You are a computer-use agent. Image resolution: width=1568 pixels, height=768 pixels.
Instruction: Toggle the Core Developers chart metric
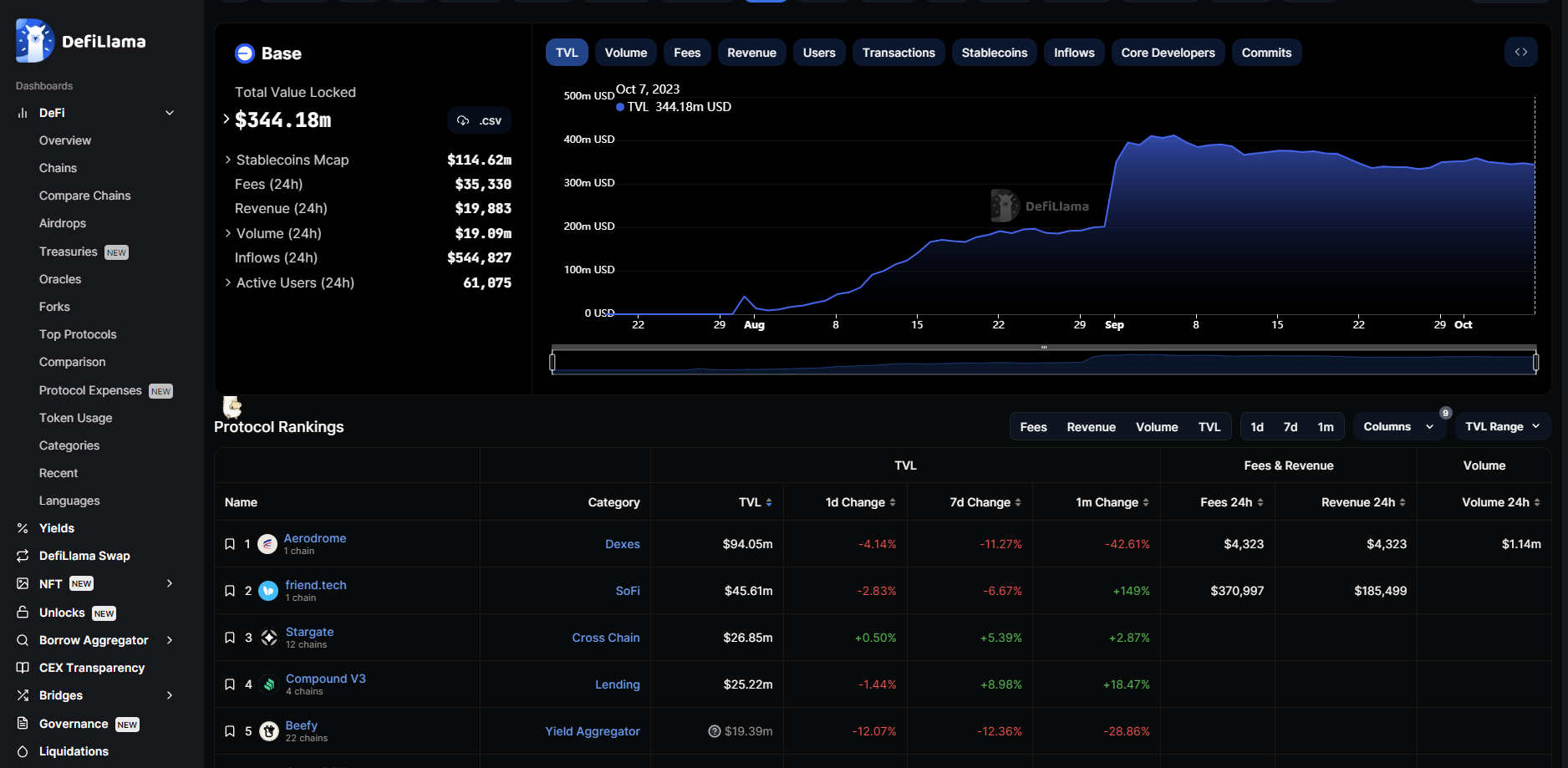coord(1168,52)
